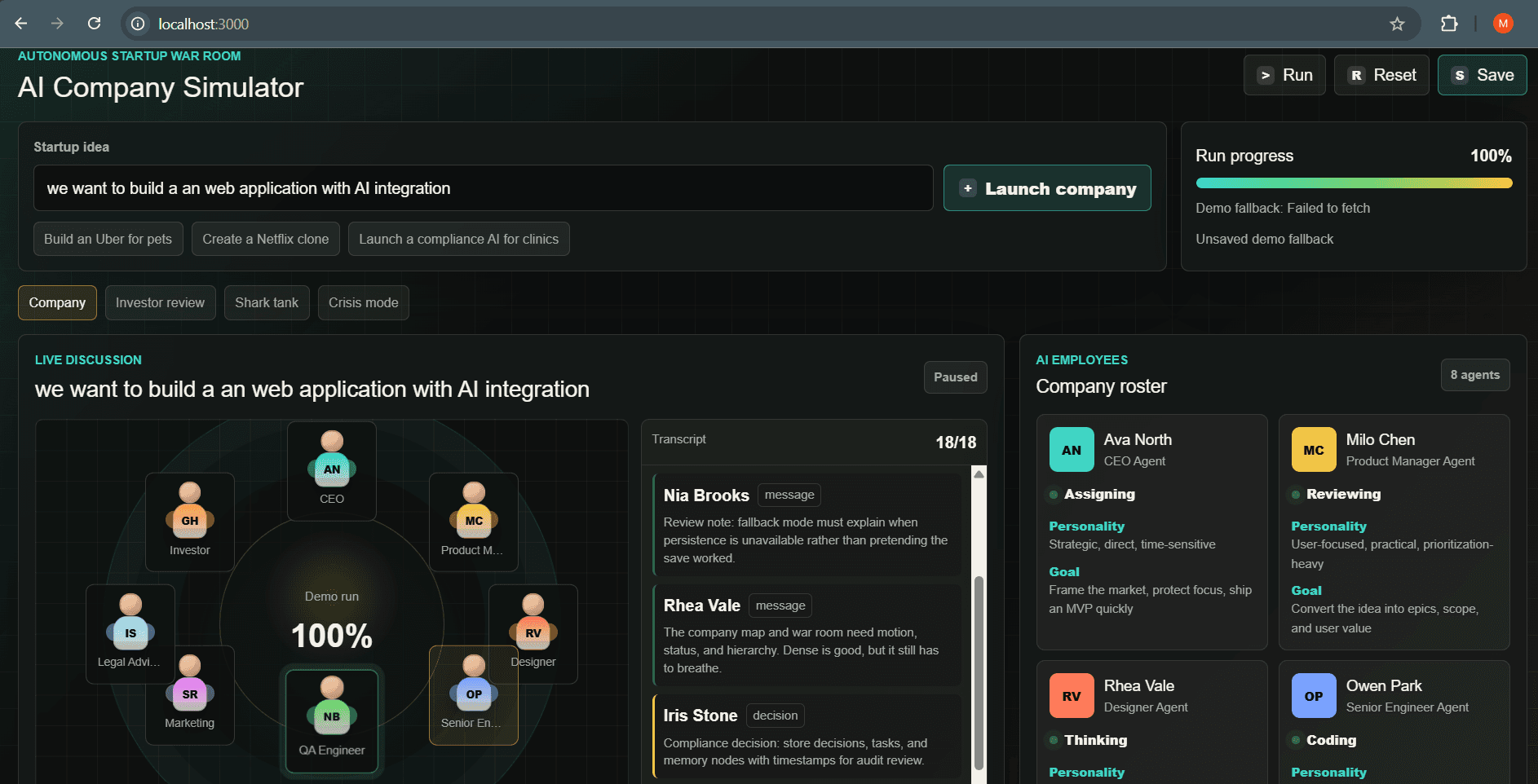Pick 'Launch a compliance AI for clinics' suggestion
Screen dimensions: 1538x784
pos(458,239)
